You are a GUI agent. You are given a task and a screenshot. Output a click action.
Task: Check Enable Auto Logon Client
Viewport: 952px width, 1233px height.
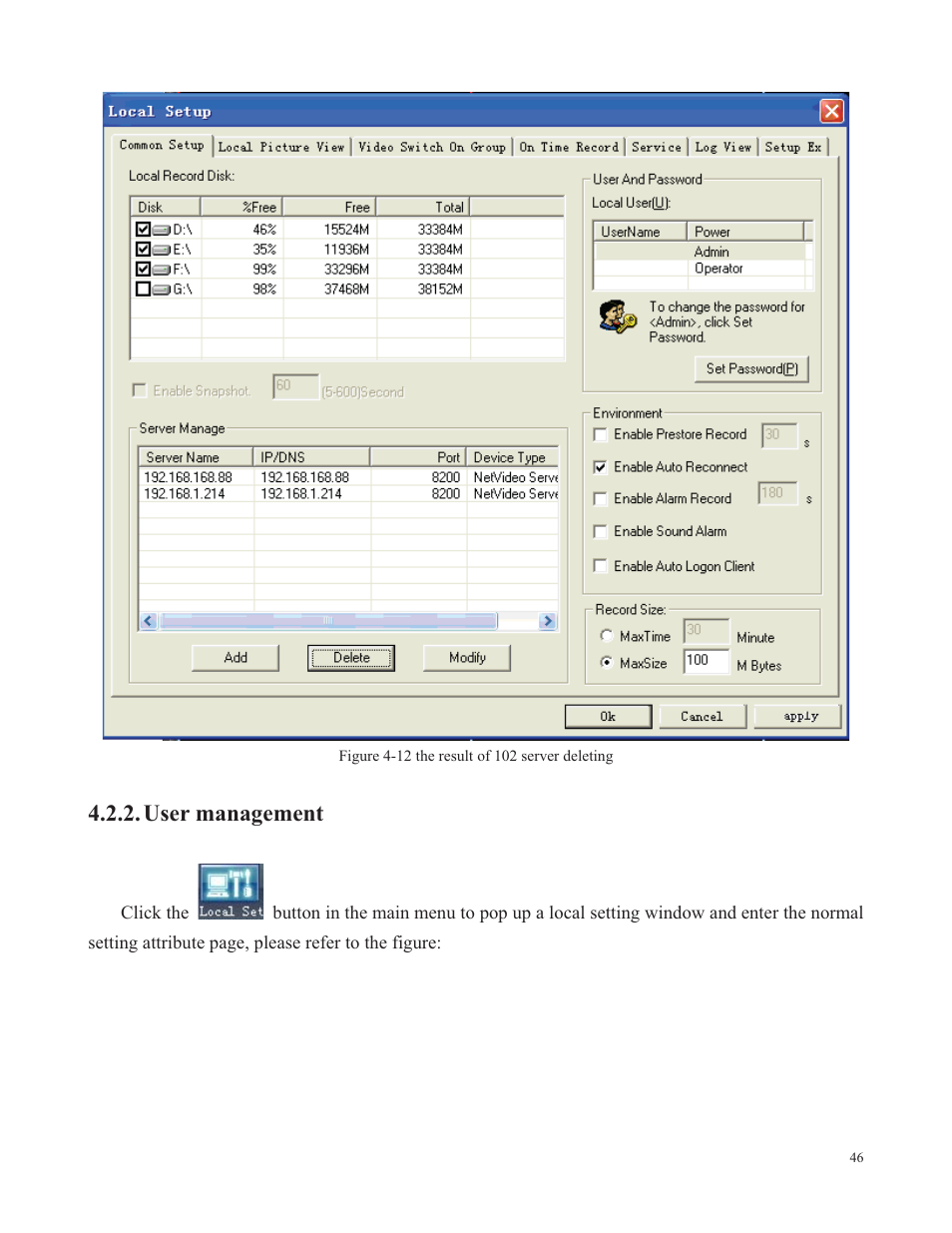600,566
